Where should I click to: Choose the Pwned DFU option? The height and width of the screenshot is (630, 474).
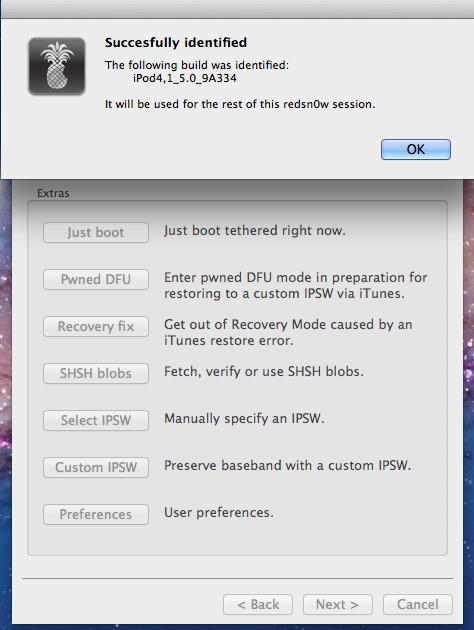click(x=96, y=279)
